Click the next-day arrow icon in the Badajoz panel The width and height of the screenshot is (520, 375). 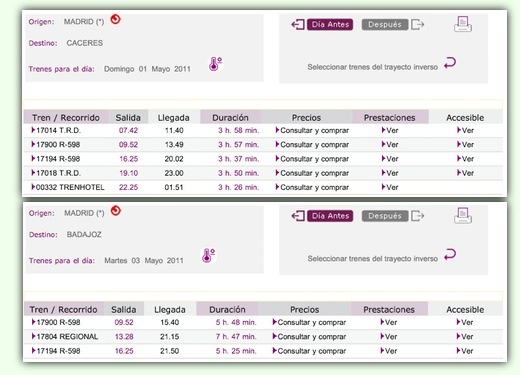point(417,216)
